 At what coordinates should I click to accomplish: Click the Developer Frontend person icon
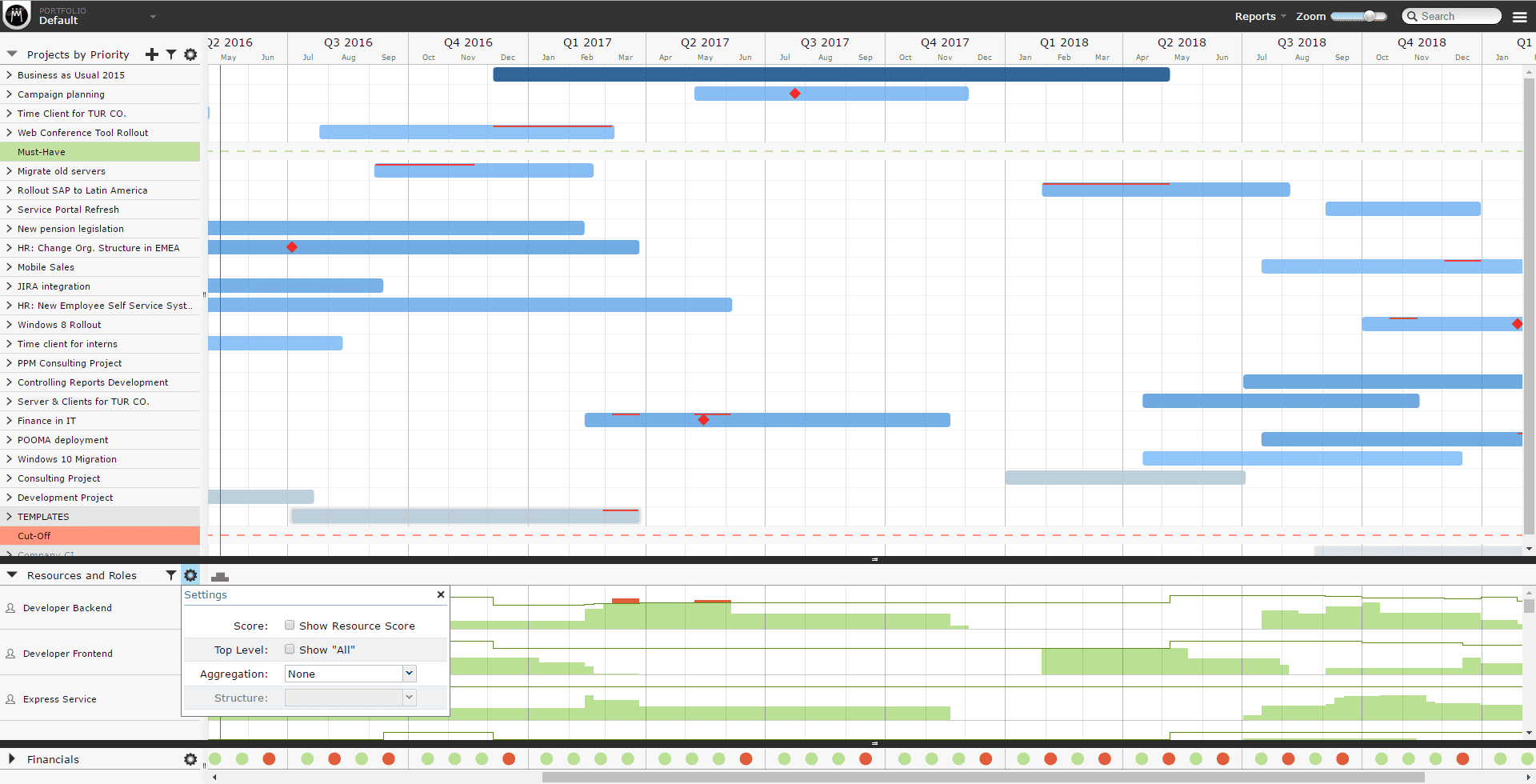[10, 654]
